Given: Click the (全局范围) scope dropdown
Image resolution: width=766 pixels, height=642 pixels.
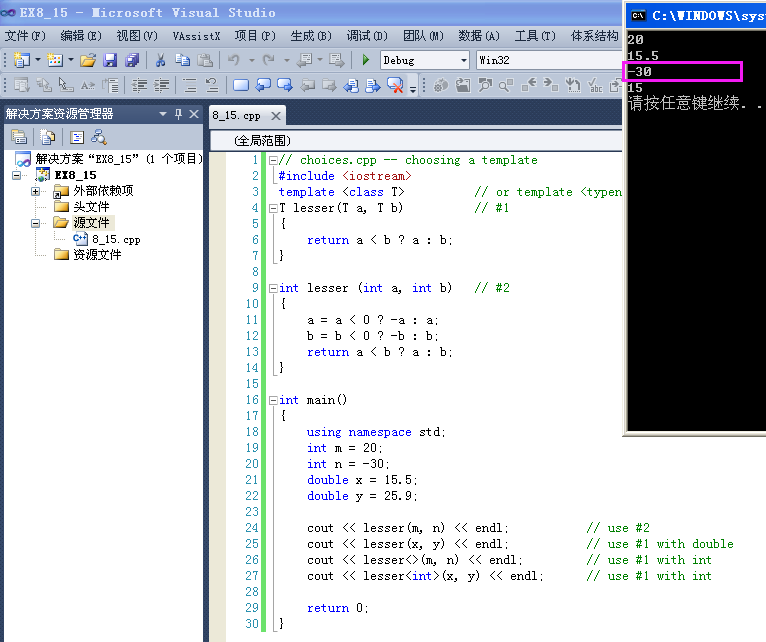Looking at the screenshot, I should pyautogui.click(x=416, y=141).
